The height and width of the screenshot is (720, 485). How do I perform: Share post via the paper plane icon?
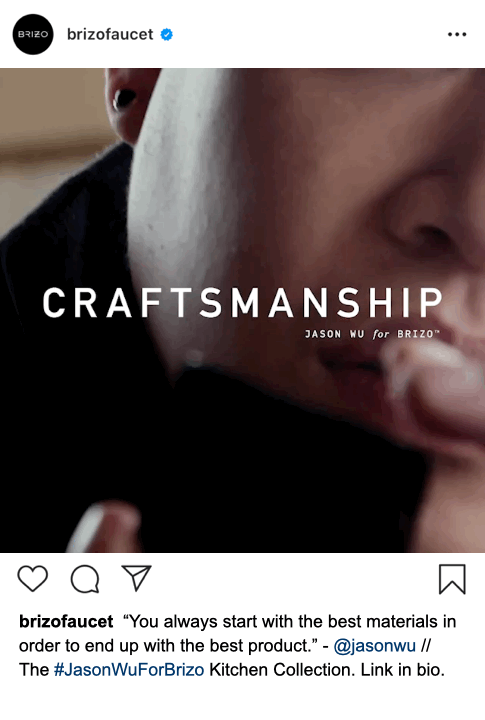point(136,578)
